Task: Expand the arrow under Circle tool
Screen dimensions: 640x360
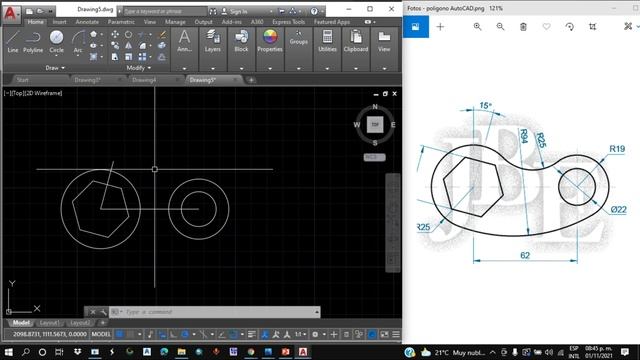Action: 56,56
